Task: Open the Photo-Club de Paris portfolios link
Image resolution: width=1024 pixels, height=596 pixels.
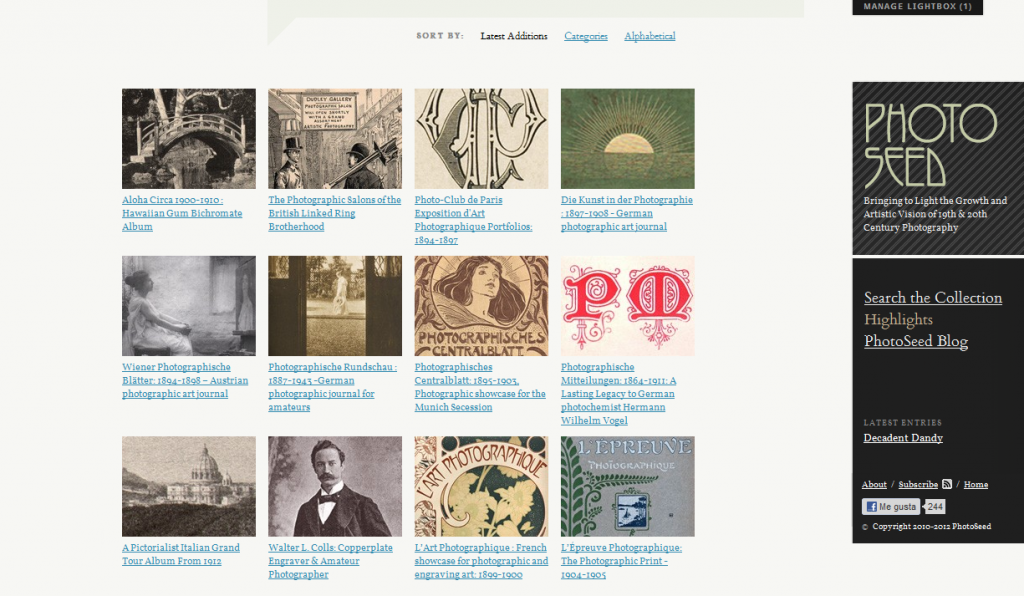Action: pos(473,220)
